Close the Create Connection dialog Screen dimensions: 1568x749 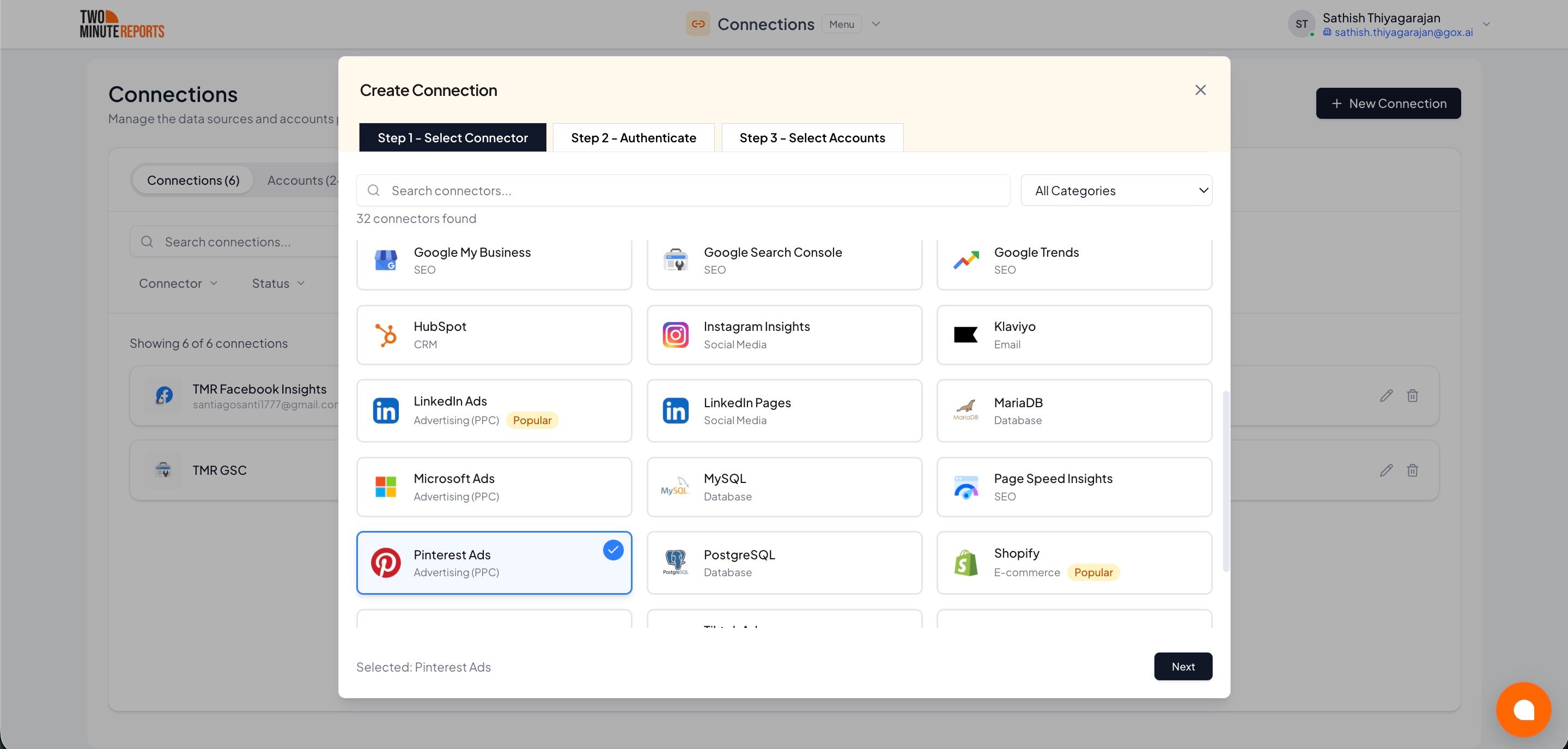1200,90
